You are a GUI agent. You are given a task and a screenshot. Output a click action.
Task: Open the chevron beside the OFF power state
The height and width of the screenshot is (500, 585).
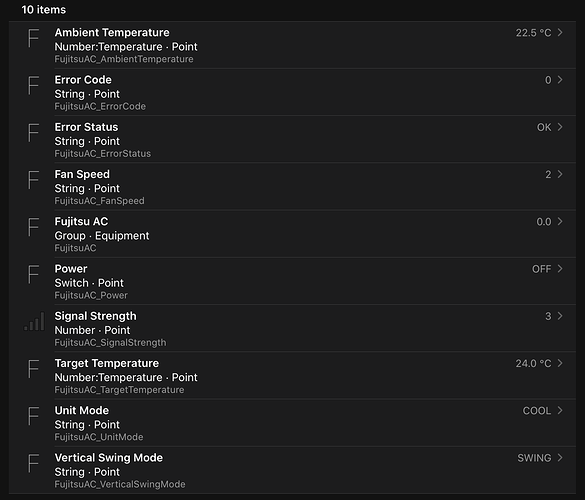click(x=560, y=269)
